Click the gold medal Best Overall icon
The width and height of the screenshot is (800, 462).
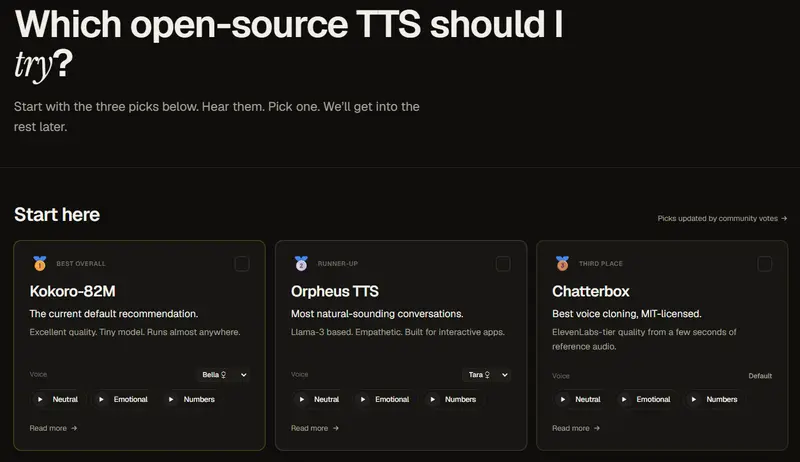click(x=40, y=263)
